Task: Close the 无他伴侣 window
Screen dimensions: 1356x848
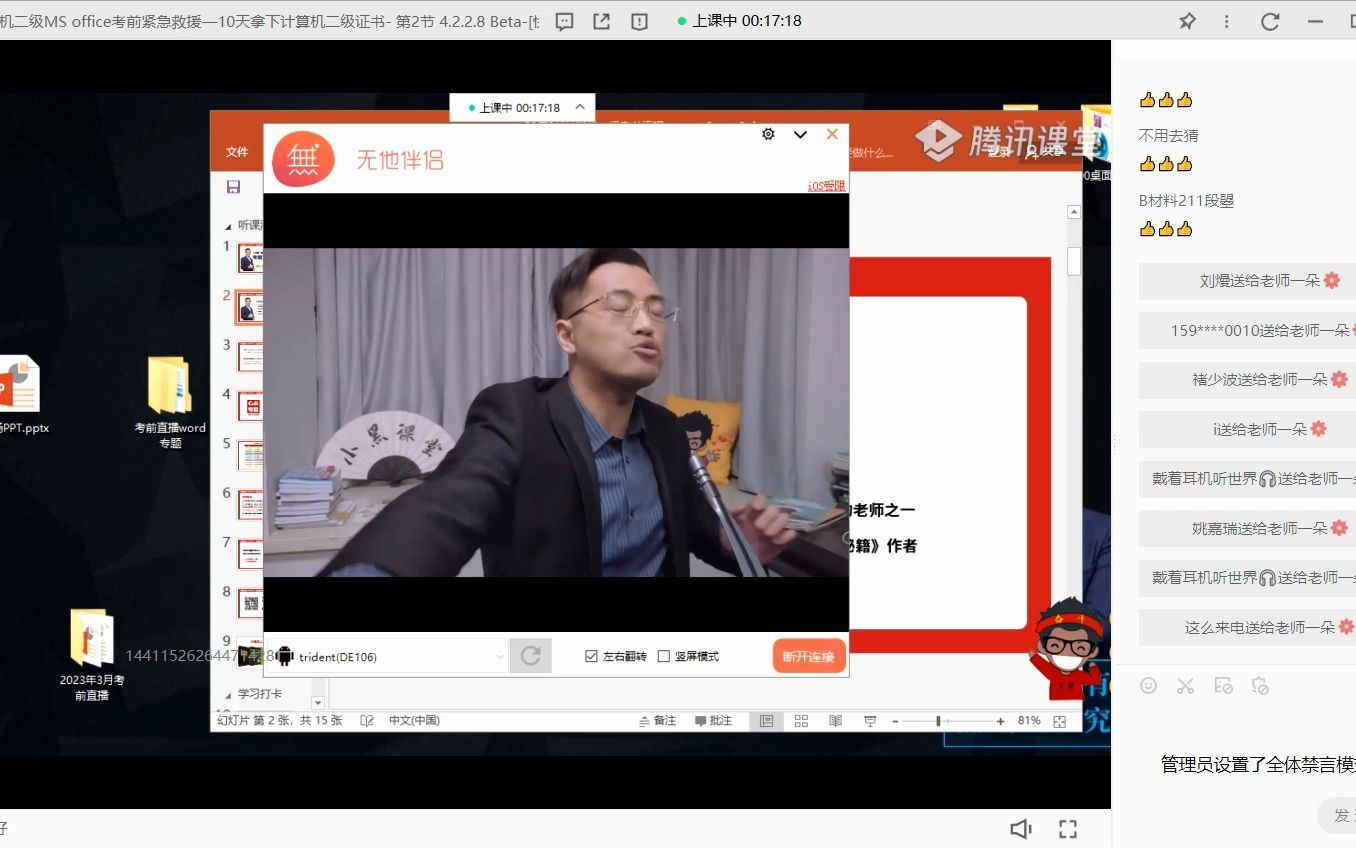Action: coord(832,134)
